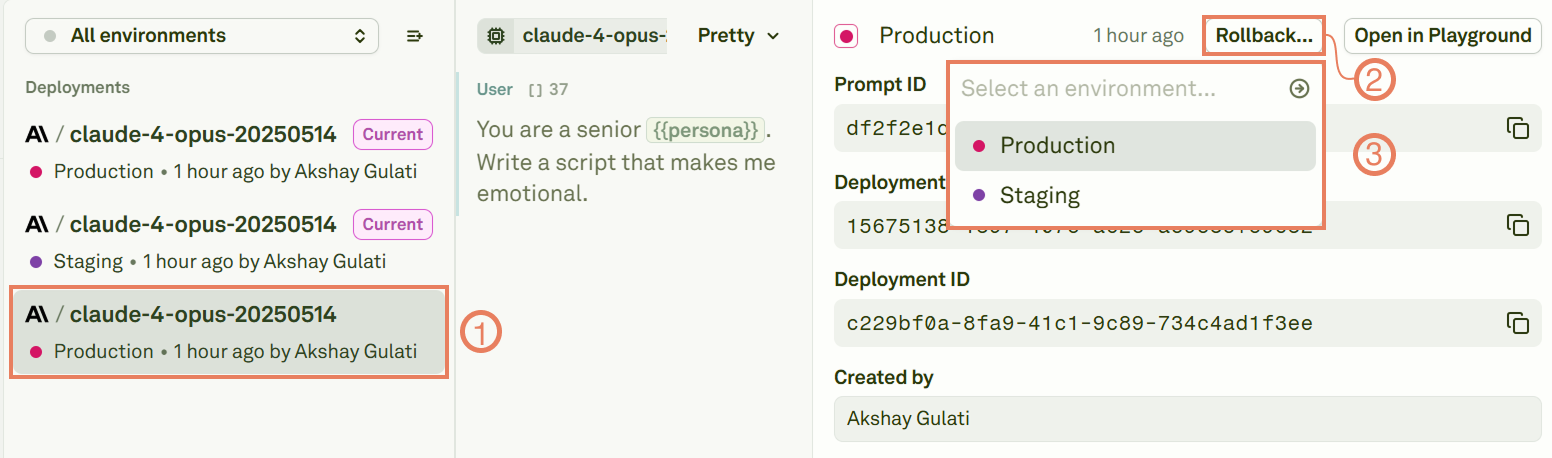
Task: Click the pink Production status square icon
Action: pyautogui.click(x=846, y=36)
